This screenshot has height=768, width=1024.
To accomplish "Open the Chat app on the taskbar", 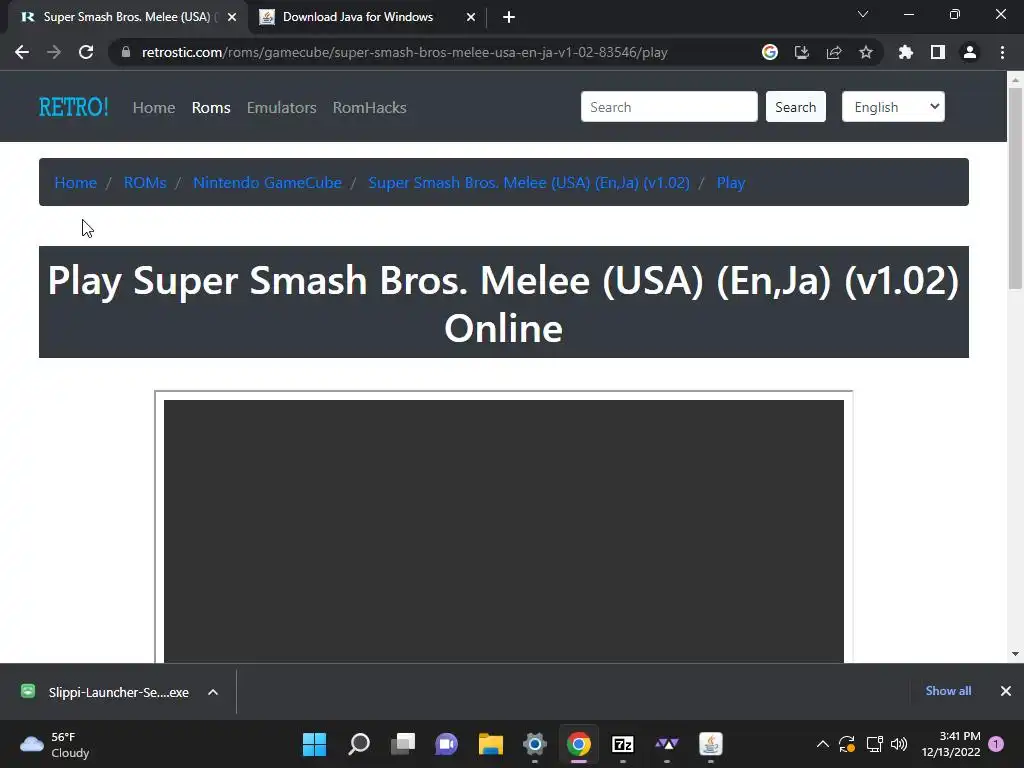I will coord(447,744).
